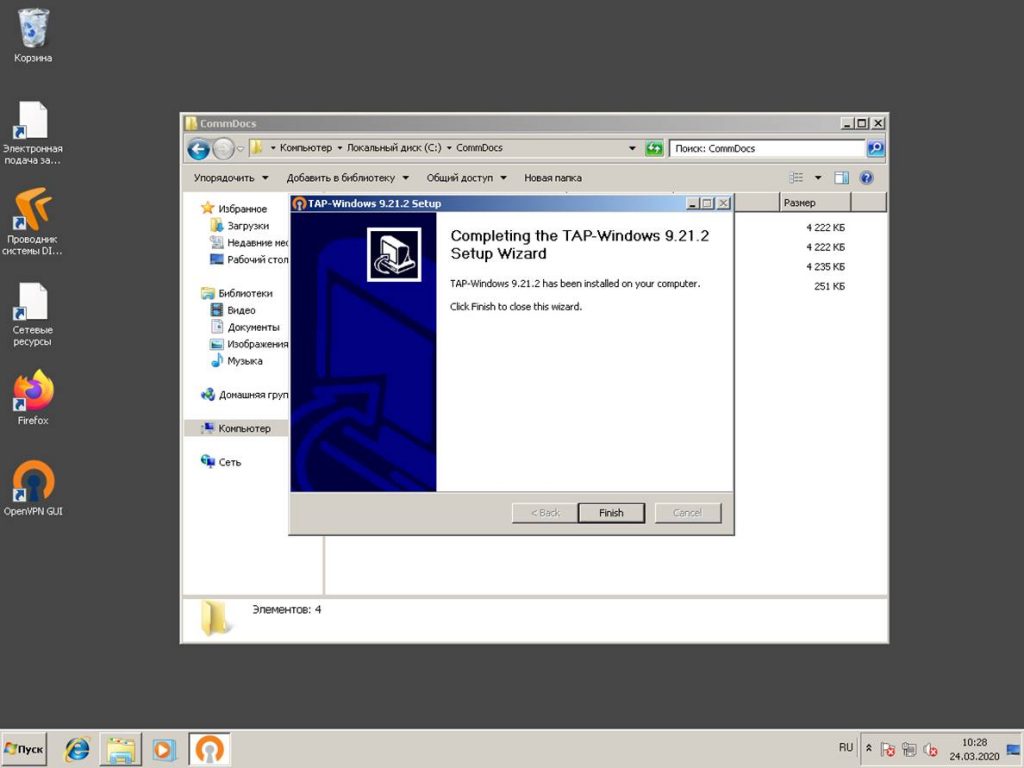Toggle the preview pane icon

(841, 178)
